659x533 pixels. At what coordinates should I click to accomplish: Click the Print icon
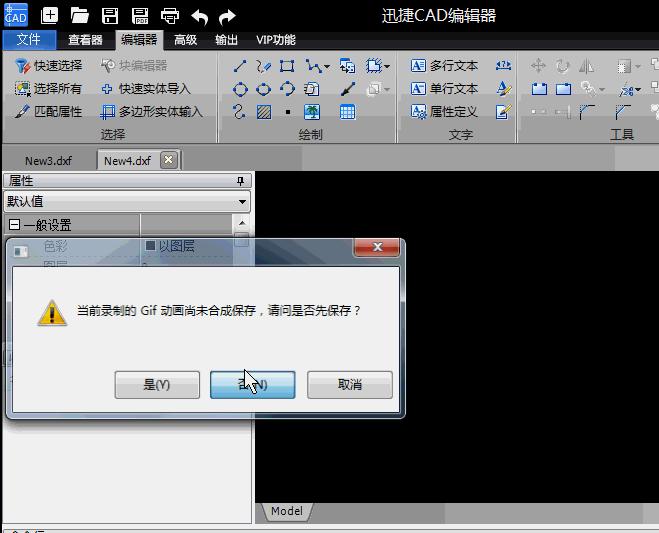tap(170, 16)
